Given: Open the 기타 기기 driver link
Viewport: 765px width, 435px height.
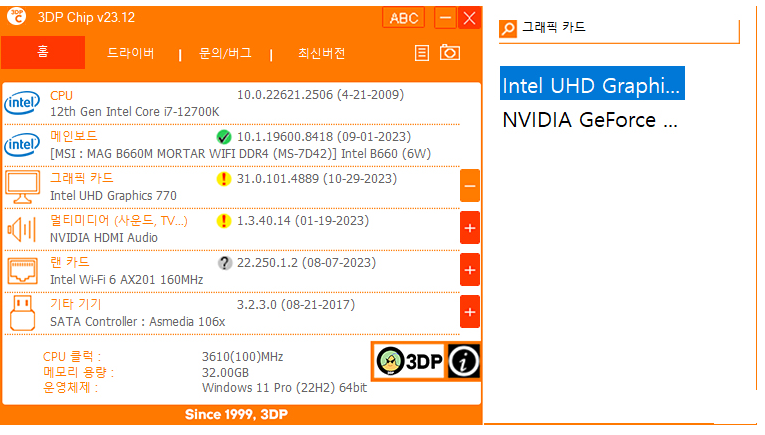Looking at the screenshot, I should [76, 304].
